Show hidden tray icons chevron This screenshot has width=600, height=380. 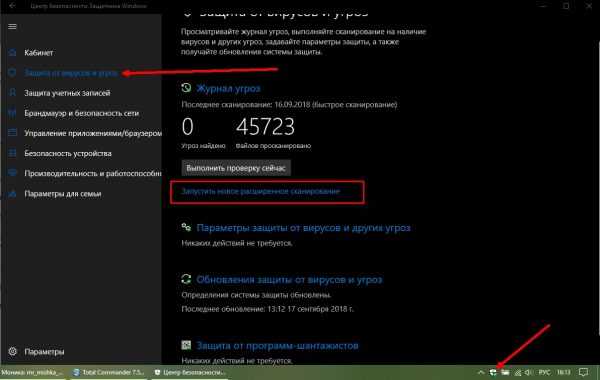tap(481, 372)
